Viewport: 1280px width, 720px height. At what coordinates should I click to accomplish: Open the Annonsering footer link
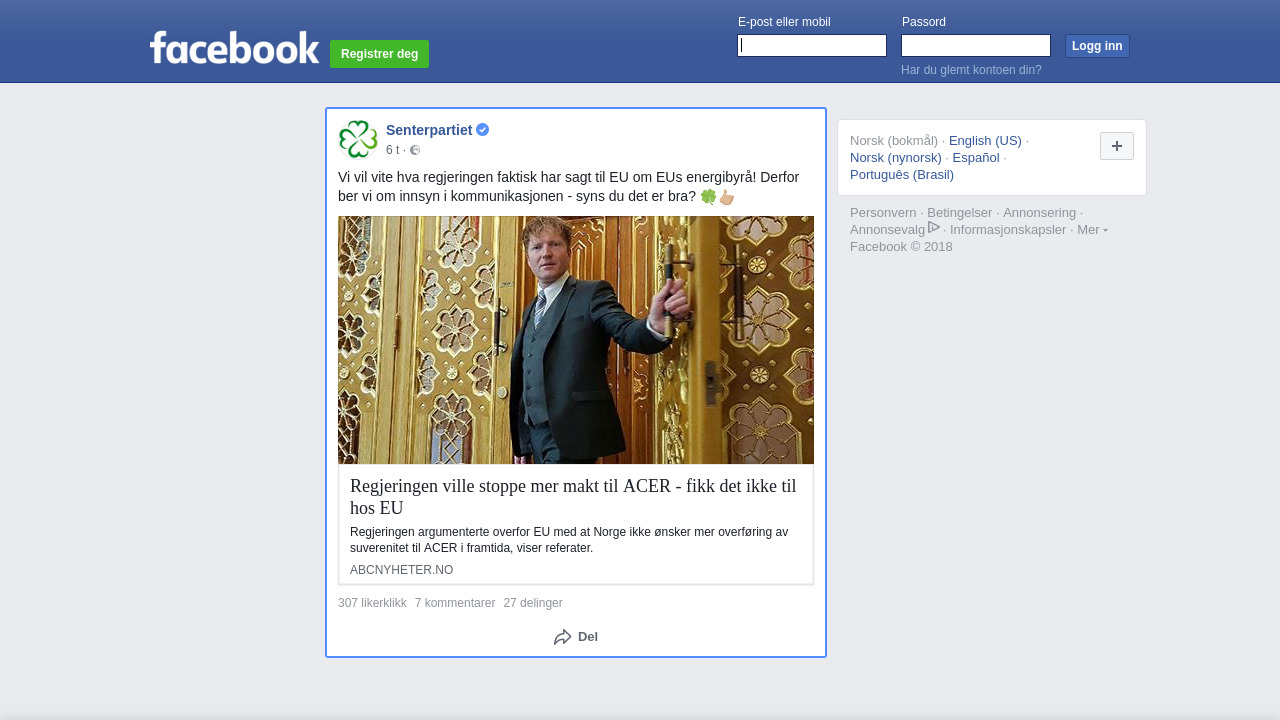tap(1040, 213)
